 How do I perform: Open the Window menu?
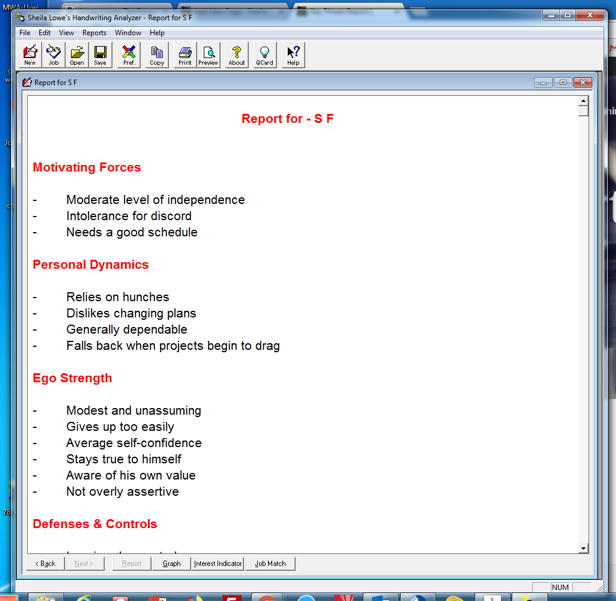point(128,33)
